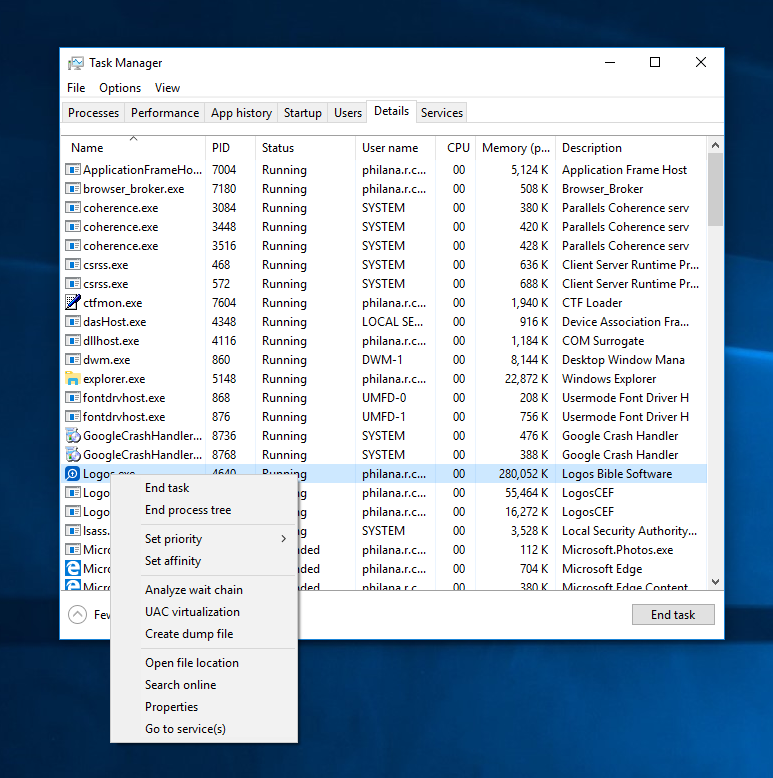Image resolution: width=773 pixels, height=778 pixels.
Task: Select Search online from the menu
Action: pos(204,685)
